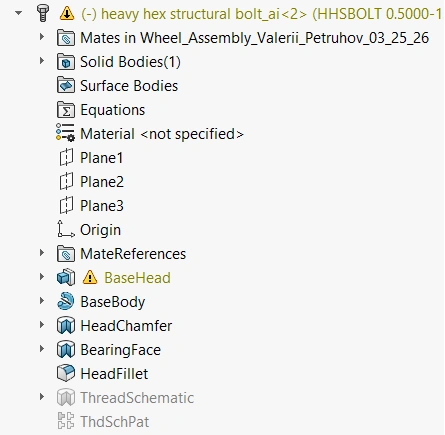
Task: Expand the MateReferences folder
Action: pos(42,253)
